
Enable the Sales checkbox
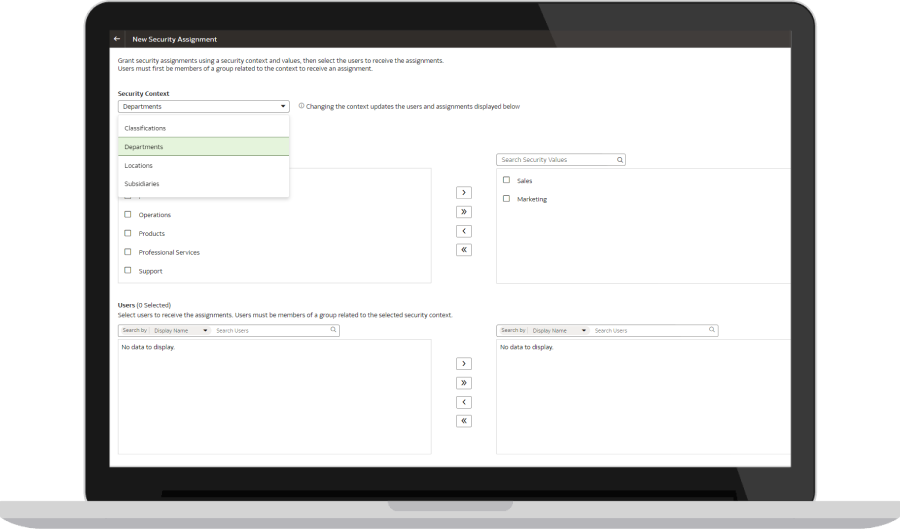point(507,181)
